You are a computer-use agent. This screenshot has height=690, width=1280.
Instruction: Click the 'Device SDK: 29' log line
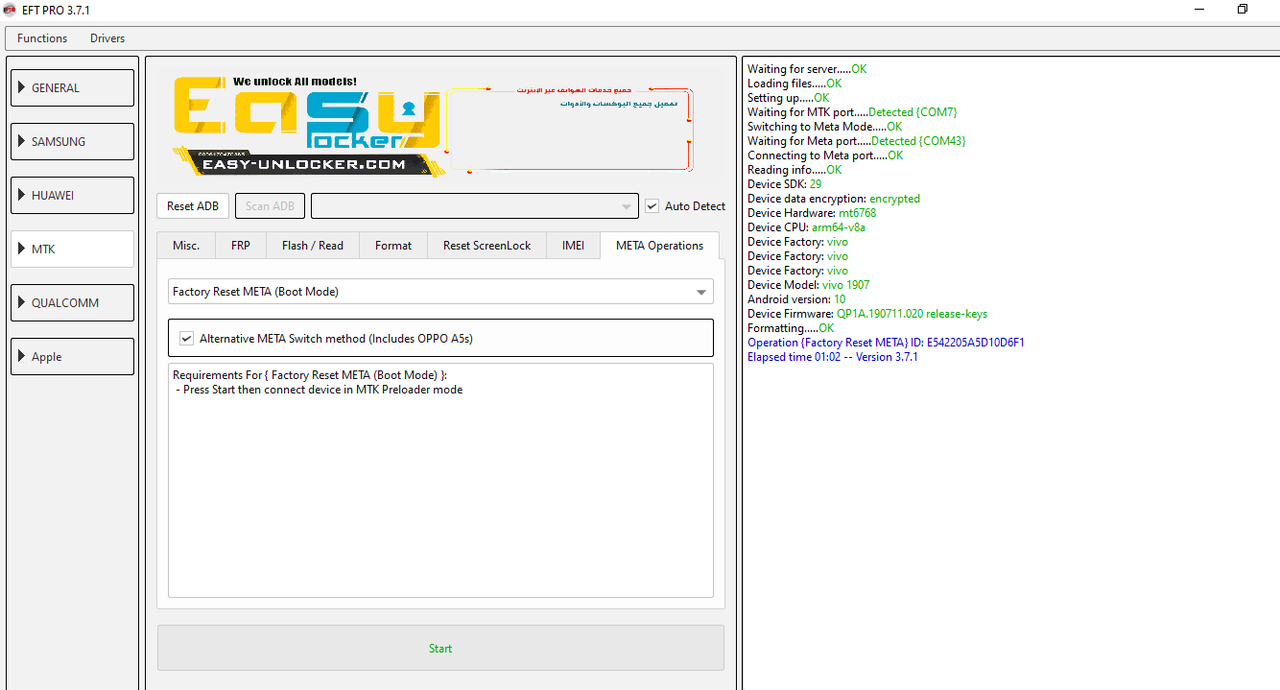click(x=785, y=184)
